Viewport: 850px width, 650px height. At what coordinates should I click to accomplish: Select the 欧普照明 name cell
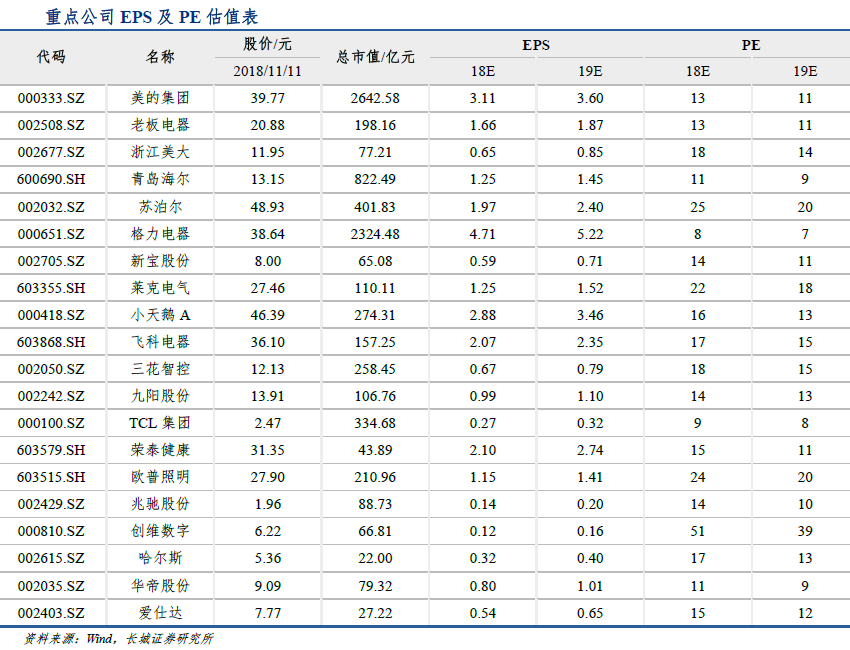(160, 477)
